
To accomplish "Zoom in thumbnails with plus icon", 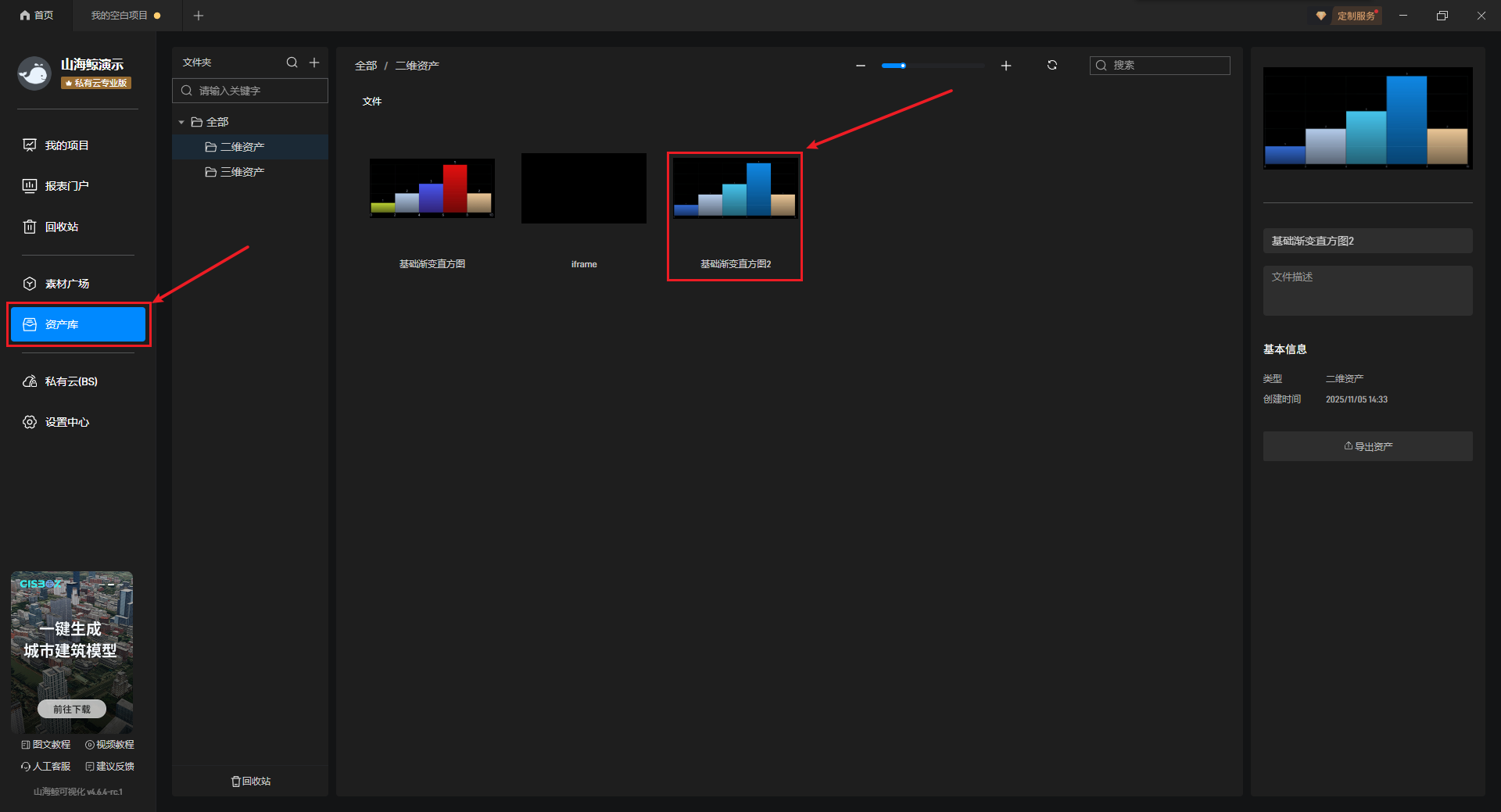I will click(x=1006, y=66).
